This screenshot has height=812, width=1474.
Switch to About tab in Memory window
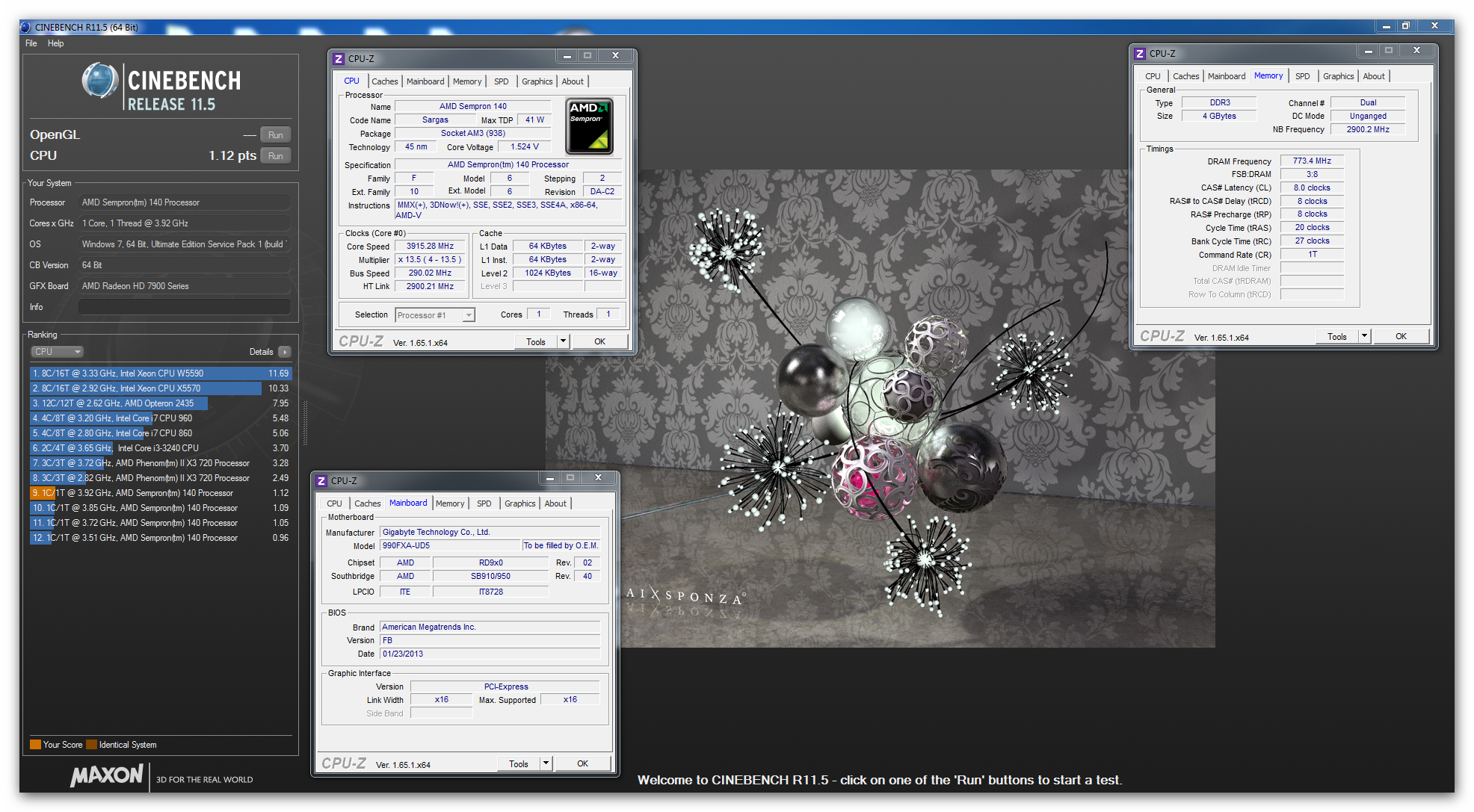1374,76
